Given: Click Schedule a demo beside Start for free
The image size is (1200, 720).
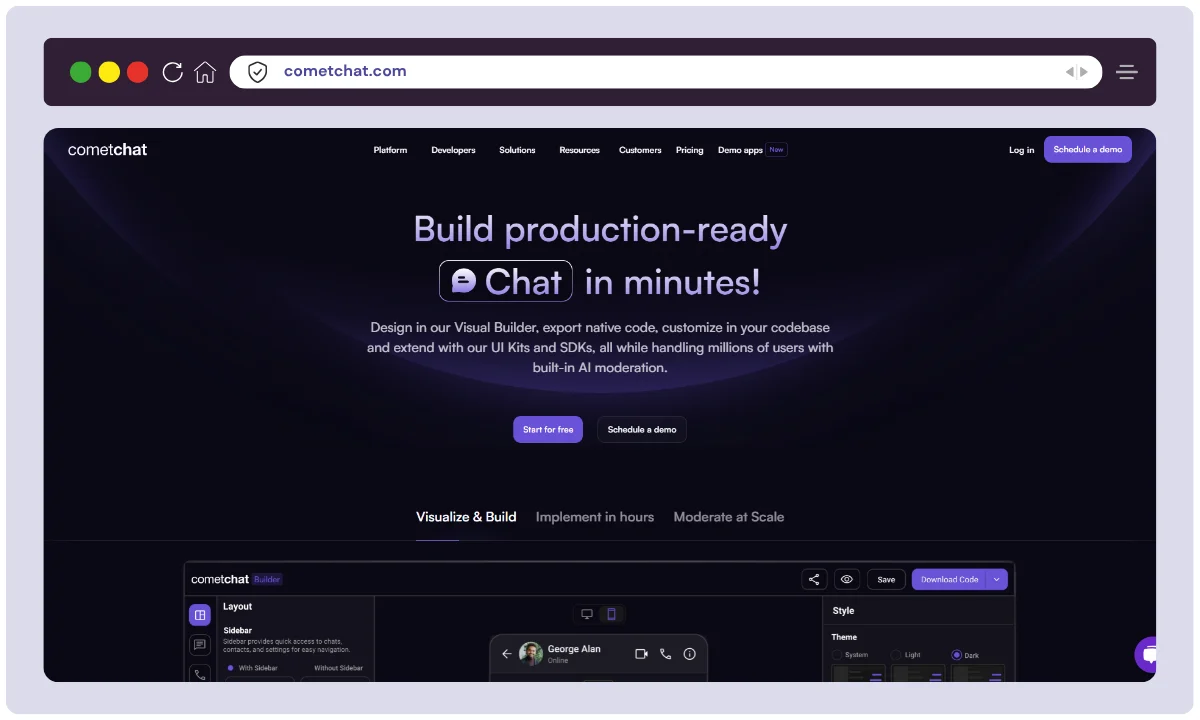Looking at the screenshot, I should coord(642,429).
